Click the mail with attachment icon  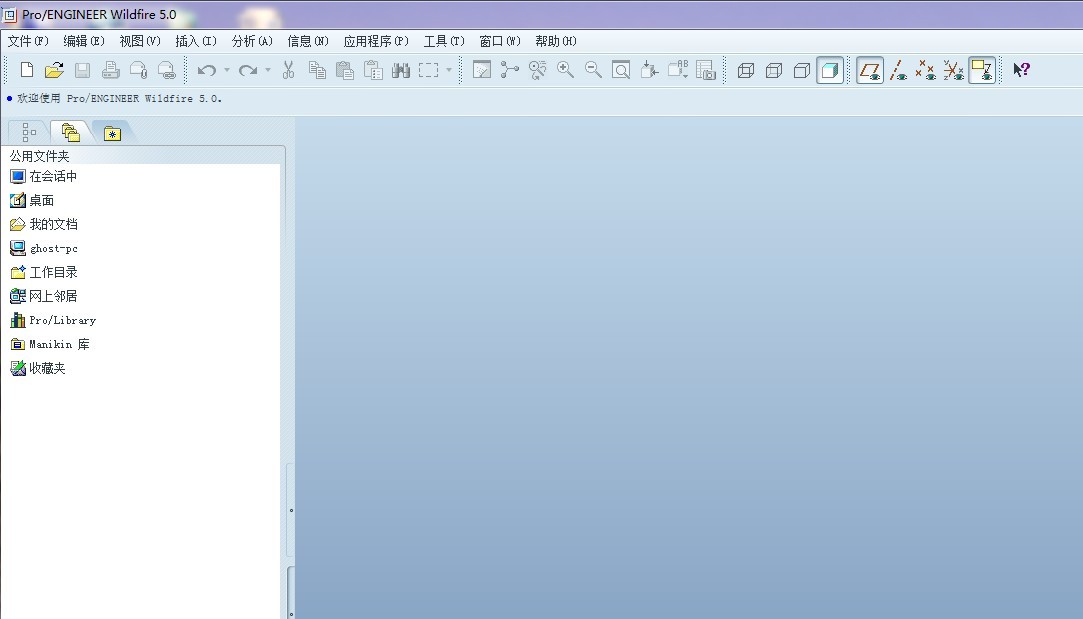pyautogui.click(x=139, y=70)
